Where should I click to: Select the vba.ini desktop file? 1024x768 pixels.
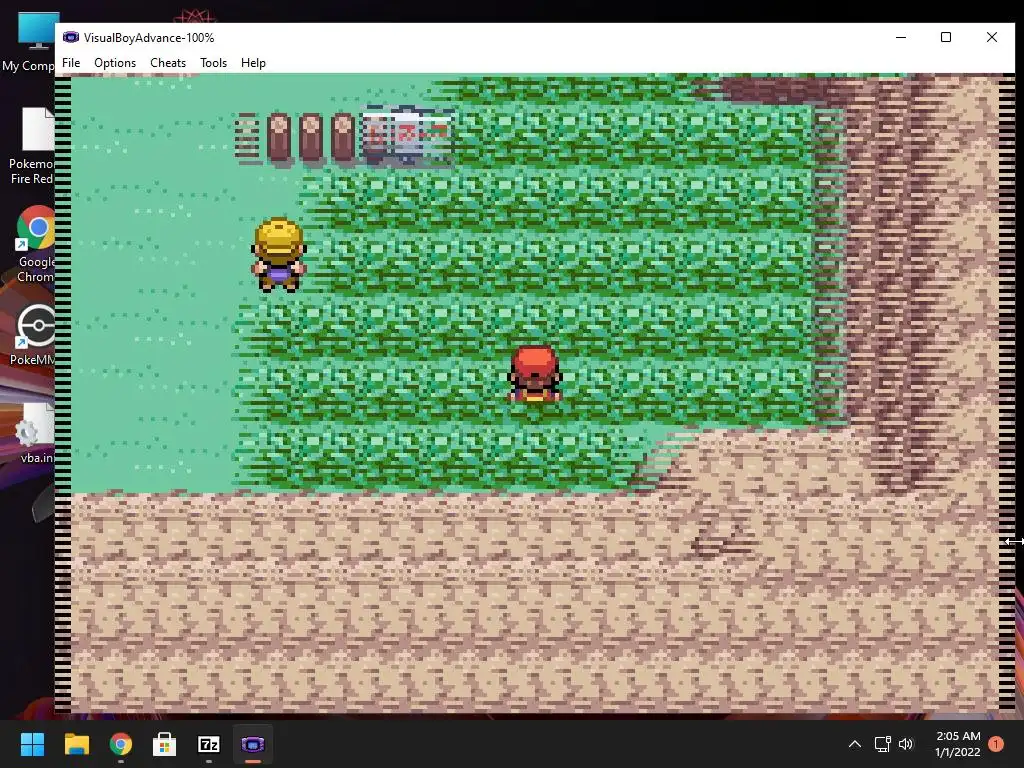coord(36,432)
